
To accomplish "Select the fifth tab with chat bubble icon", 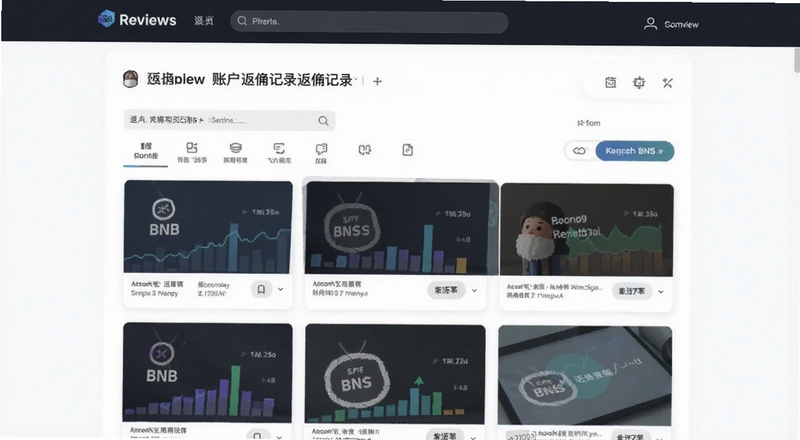I will point(321,153).
